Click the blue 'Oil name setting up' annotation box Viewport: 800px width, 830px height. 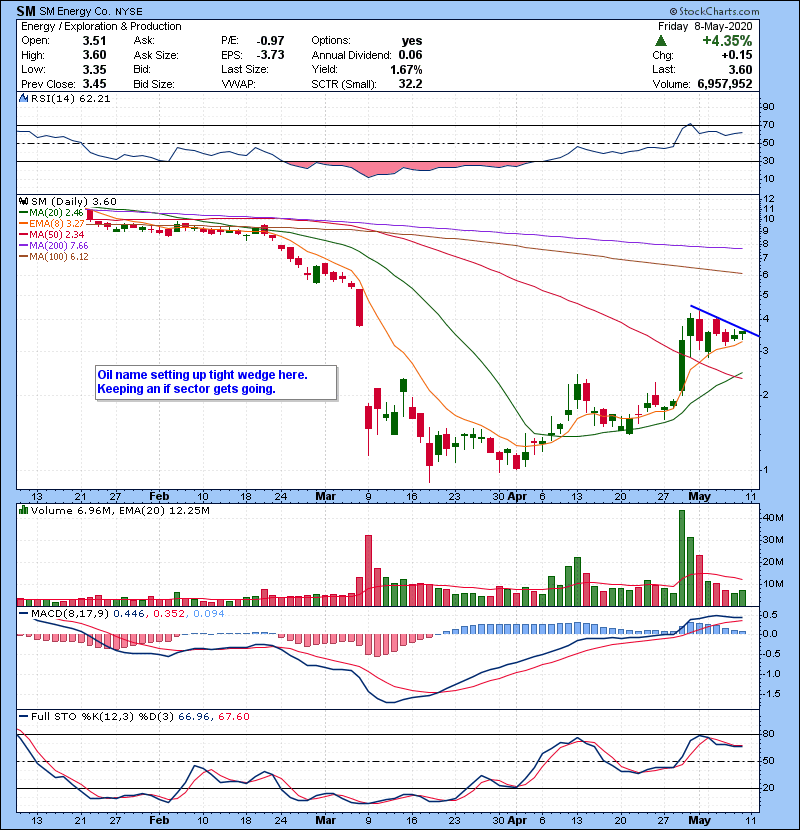(214, 382)
